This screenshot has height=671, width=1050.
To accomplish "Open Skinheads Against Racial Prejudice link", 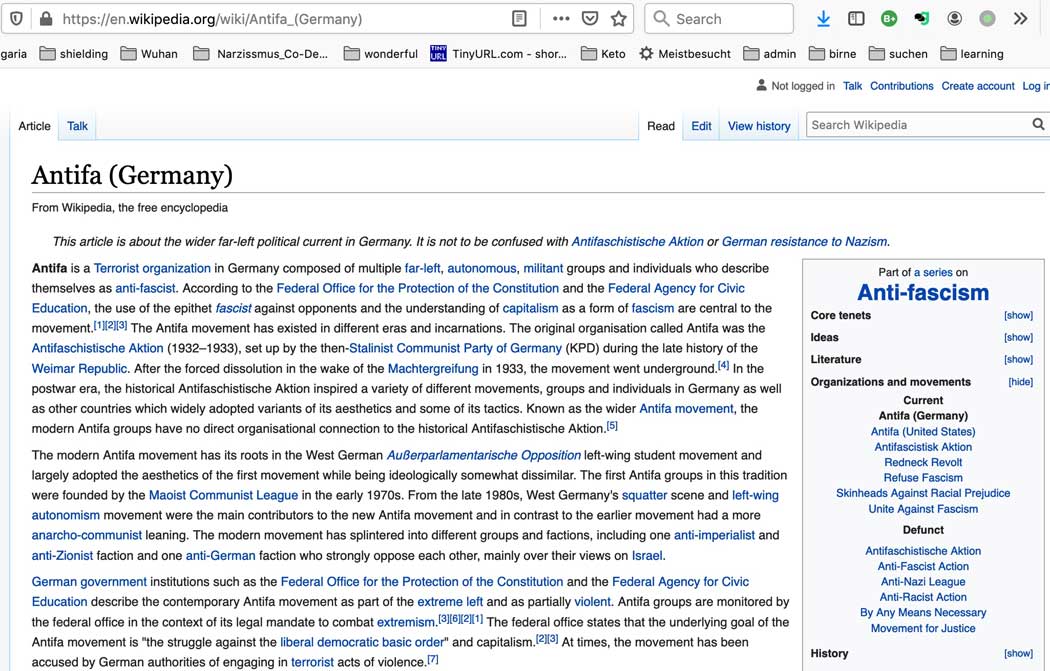I will (x=923, y=494).
